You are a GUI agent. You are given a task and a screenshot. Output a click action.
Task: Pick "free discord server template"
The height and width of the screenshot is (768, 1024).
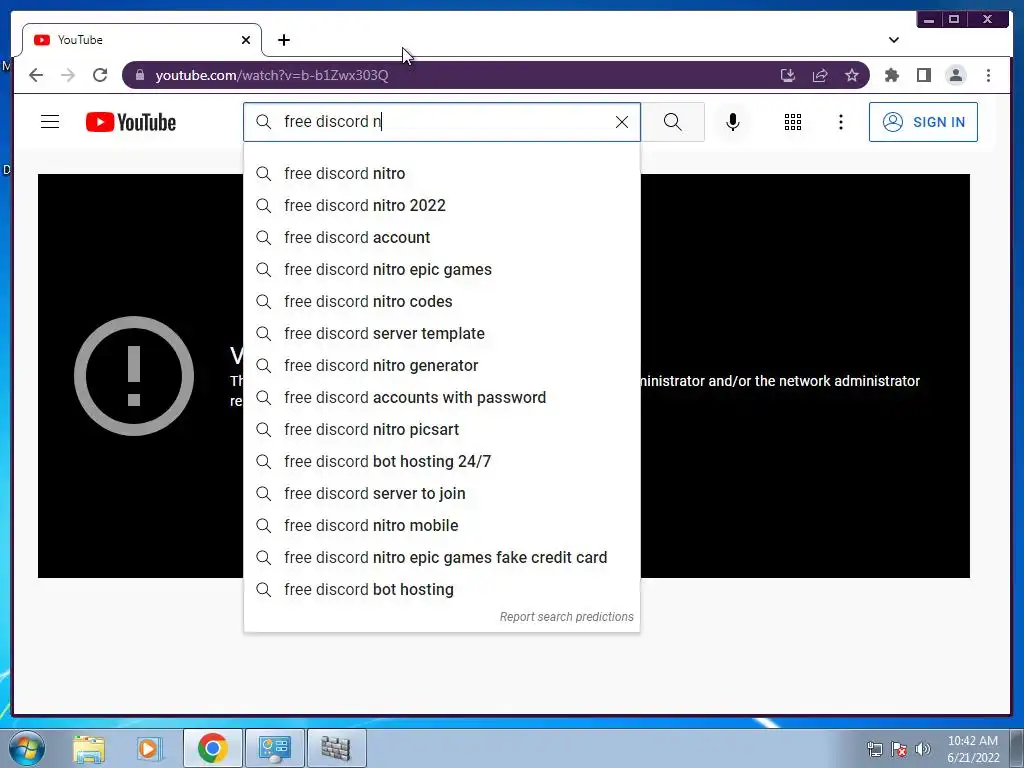click(441, 334)
